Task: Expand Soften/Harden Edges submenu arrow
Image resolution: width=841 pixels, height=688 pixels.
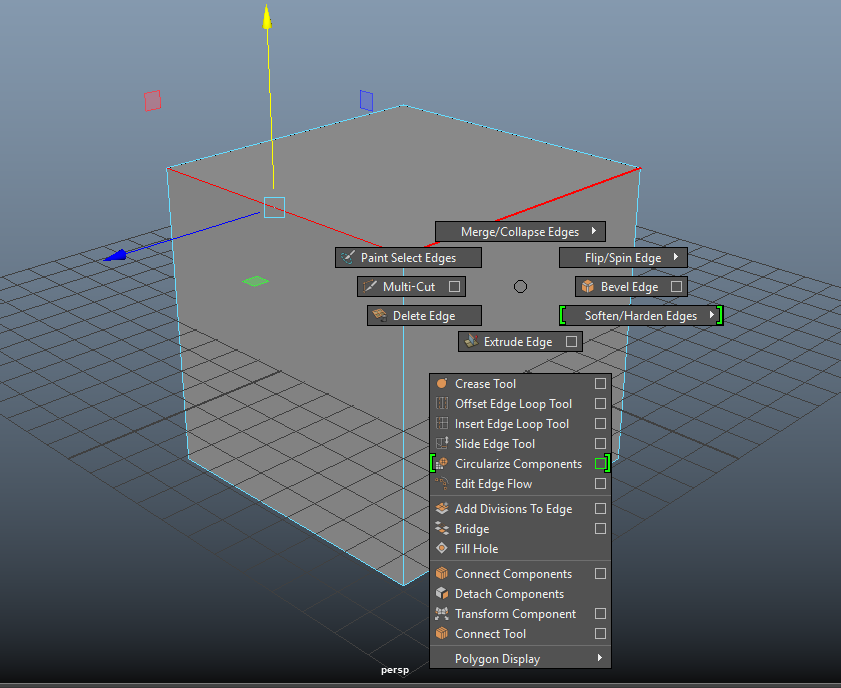Action: (712, 315)
